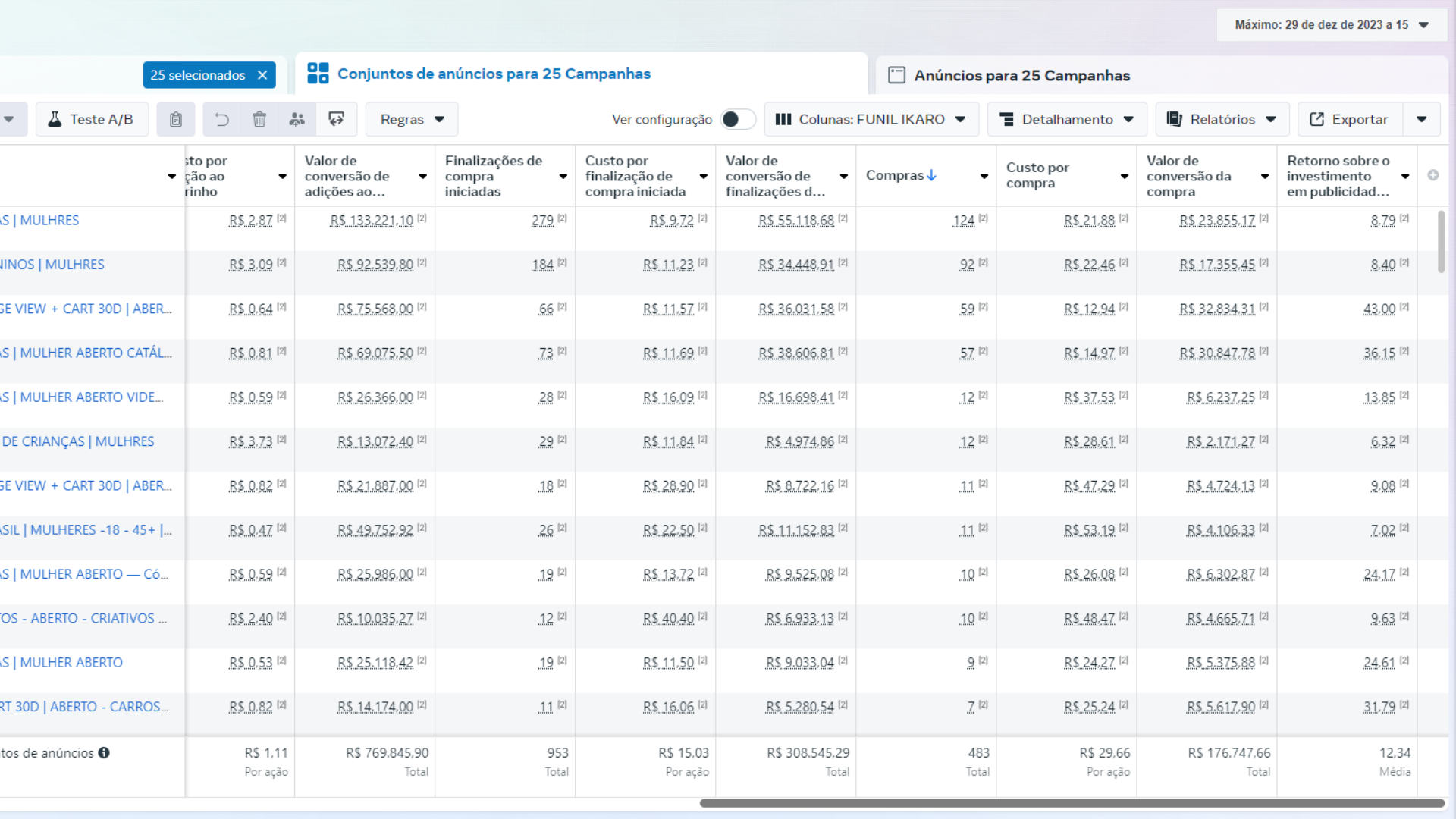The height and width of the screenshot is (819, 1456).
Task: Open the Relatórios dropdown
Action: 1222,119
